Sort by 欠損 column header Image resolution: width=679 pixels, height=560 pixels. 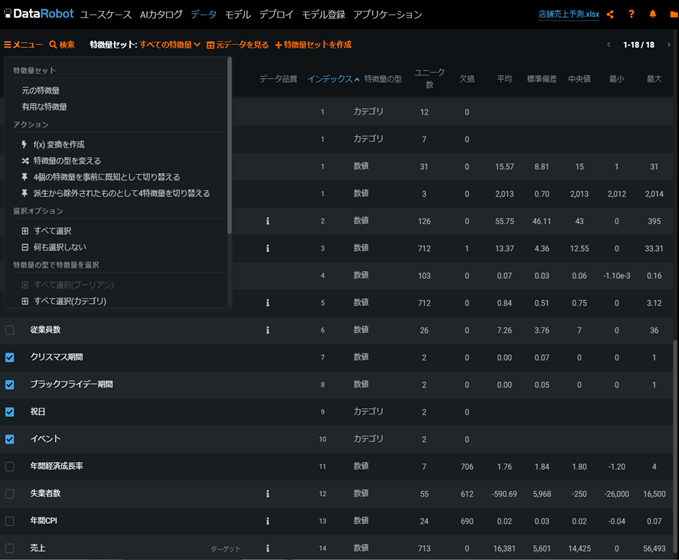click(x=467, y=79)
